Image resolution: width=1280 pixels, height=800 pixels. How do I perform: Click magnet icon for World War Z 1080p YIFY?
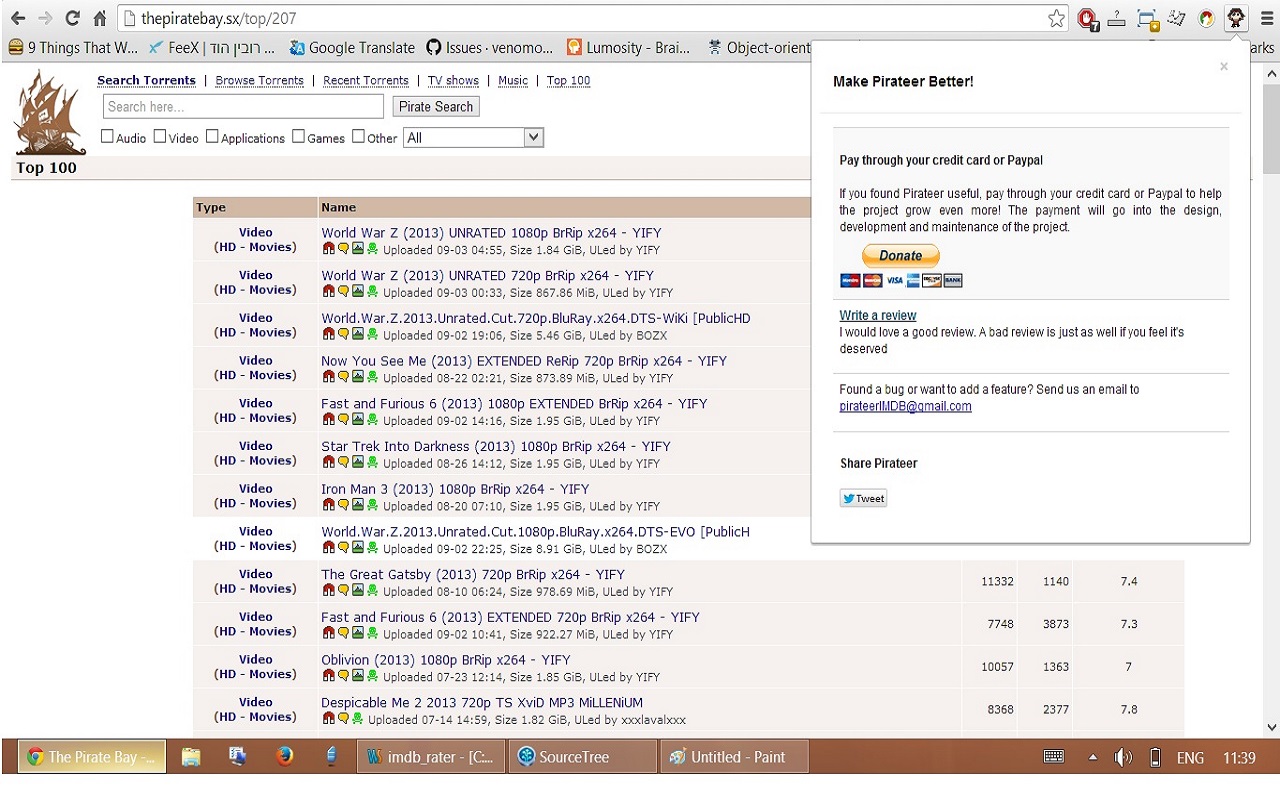329,249
